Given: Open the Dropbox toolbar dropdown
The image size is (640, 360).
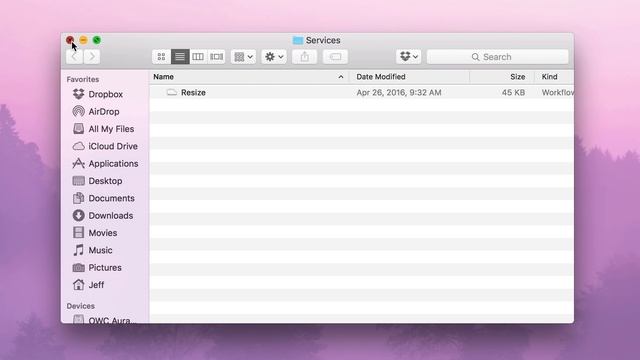Looking at the screenshot, I should [x=409, y=57].
